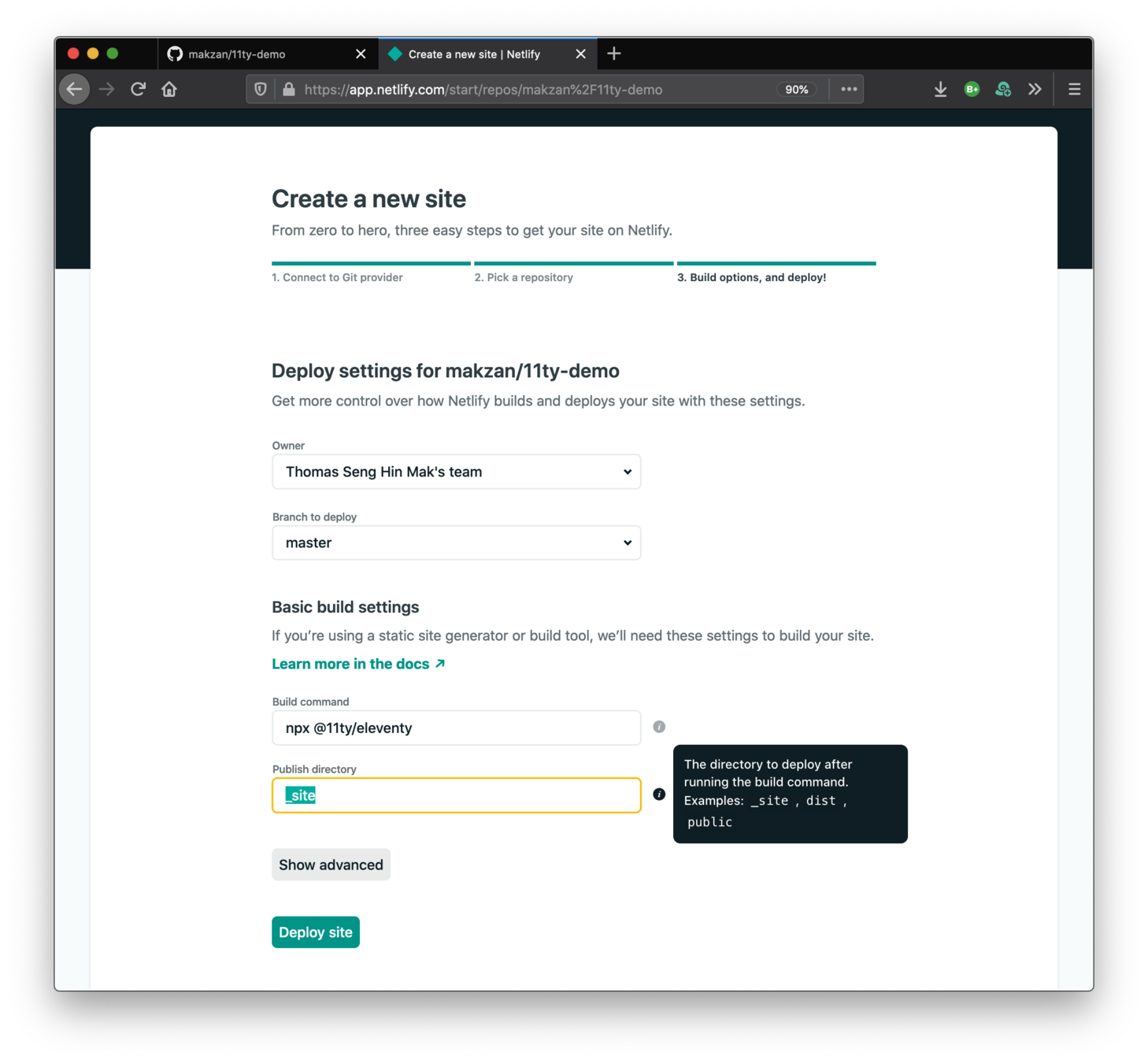Switch to makzan/11ty-demo GitHub tab

click(268, 54)
